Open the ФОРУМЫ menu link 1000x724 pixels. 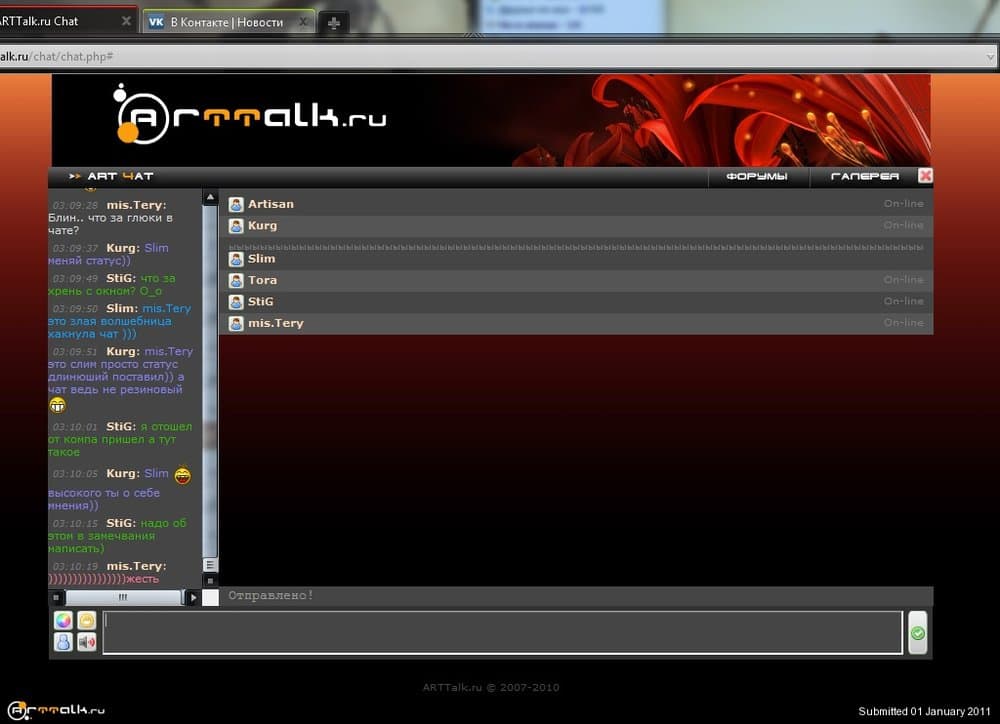[756, 177]
